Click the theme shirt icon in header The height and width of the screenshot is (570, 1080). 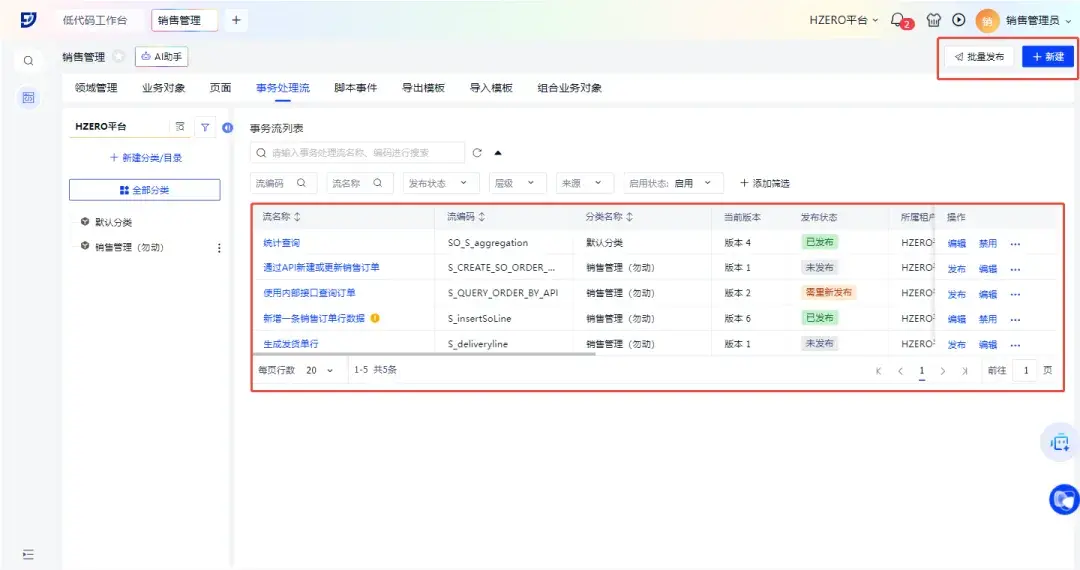(934, 20)
